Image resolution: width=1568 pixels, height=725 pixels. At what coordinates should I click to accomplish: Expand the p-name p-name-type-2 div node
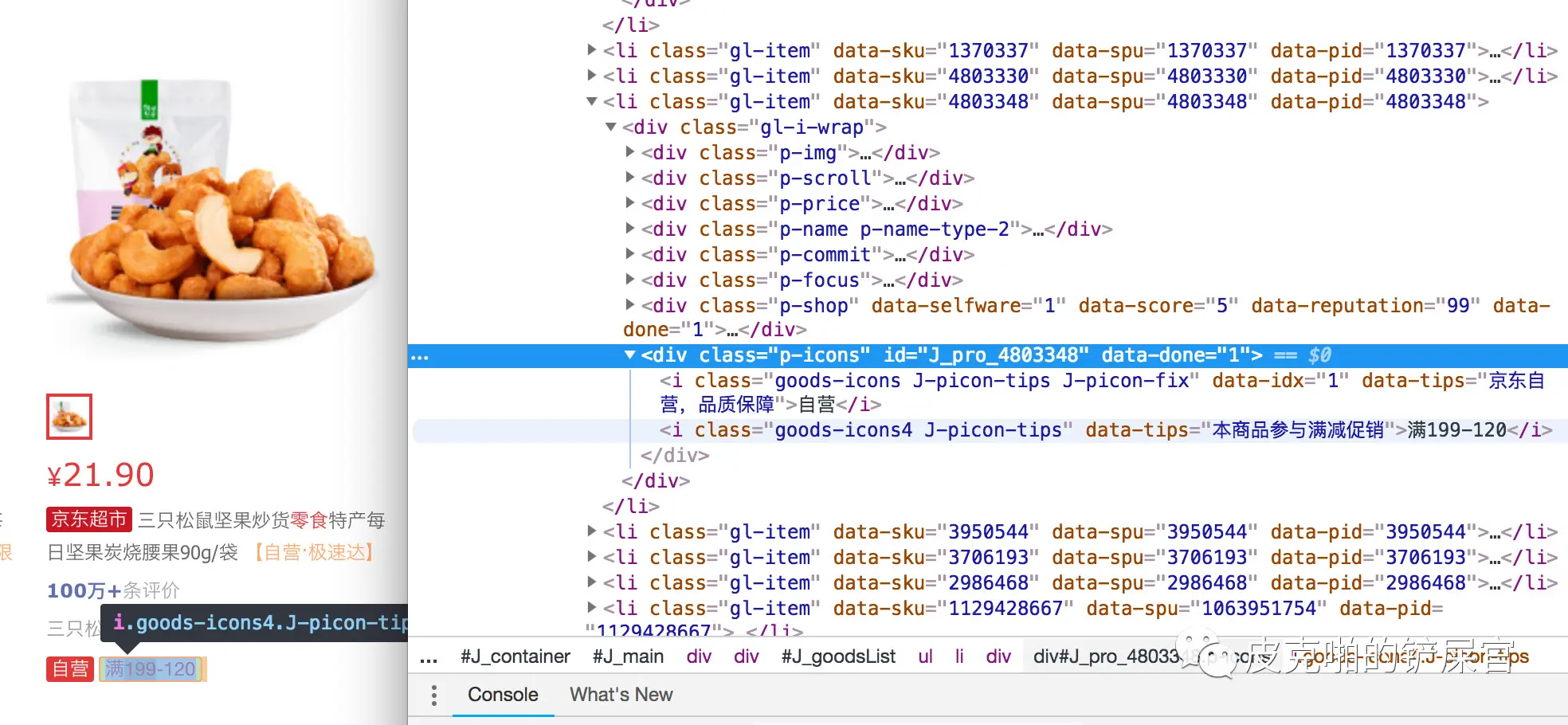point(630,229)
